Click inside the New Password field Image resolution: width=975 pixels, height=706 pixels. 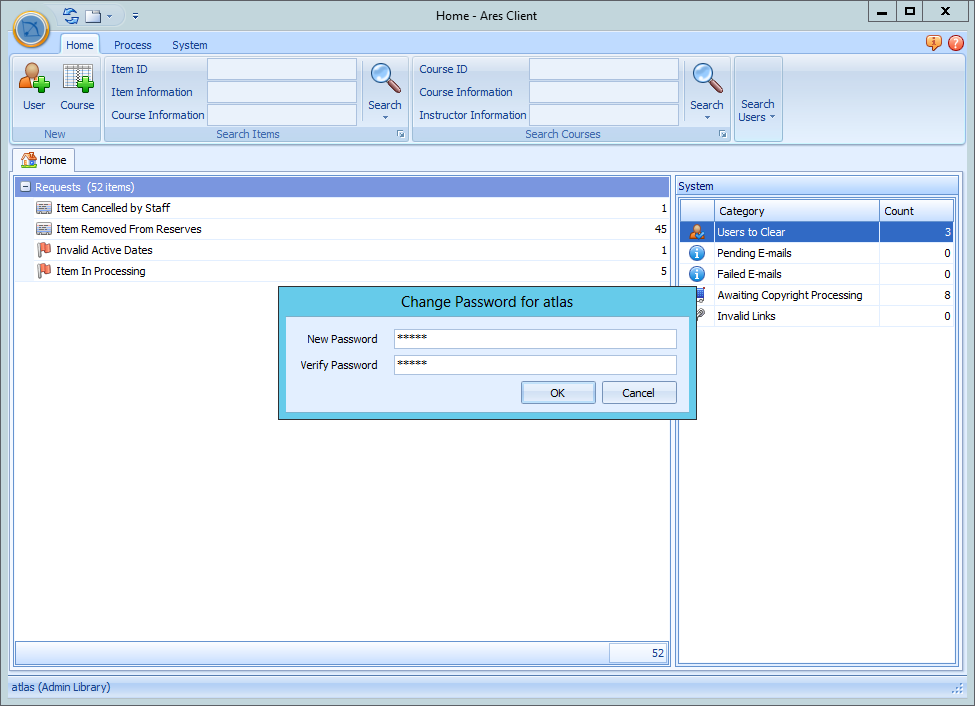click(534, 338)
